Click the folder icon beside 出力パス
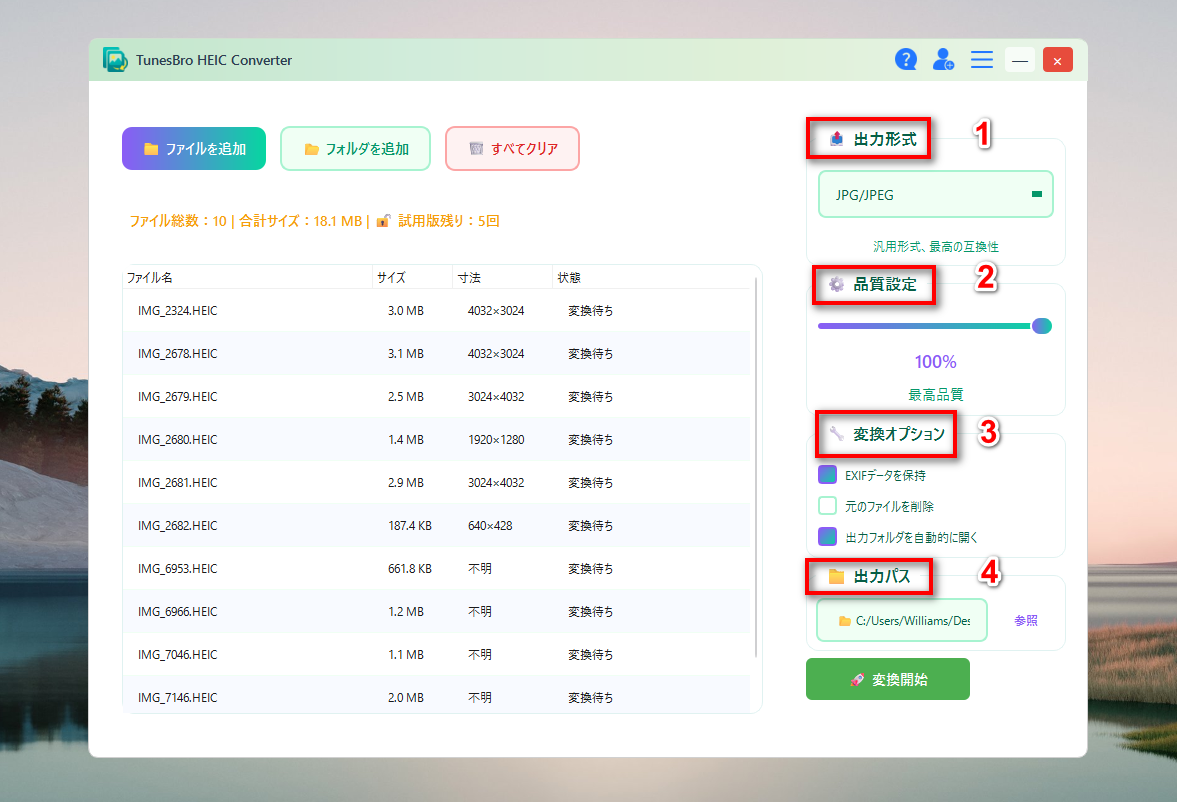This screenshot has height=802, width=1177. [x=837, y=576]
